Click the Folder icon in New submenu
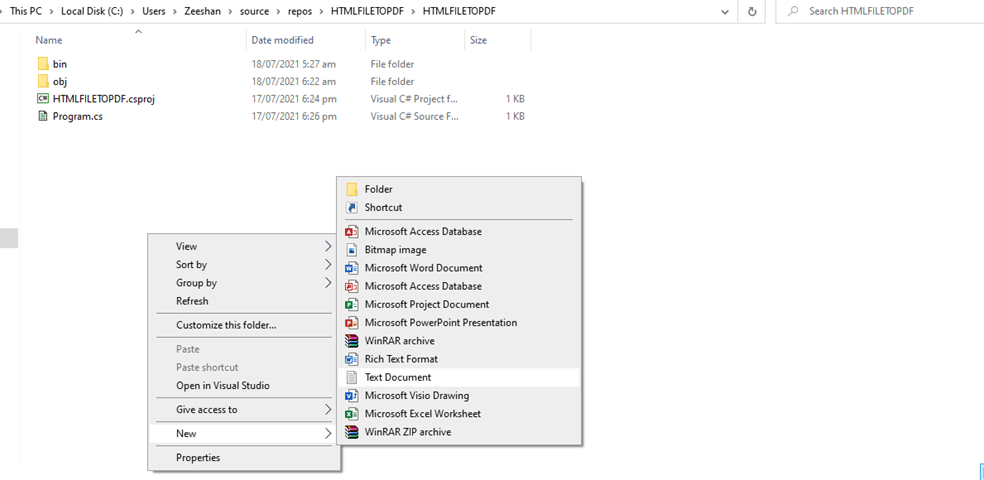Viewport: 984px width, 480px height. coord(352,189)
